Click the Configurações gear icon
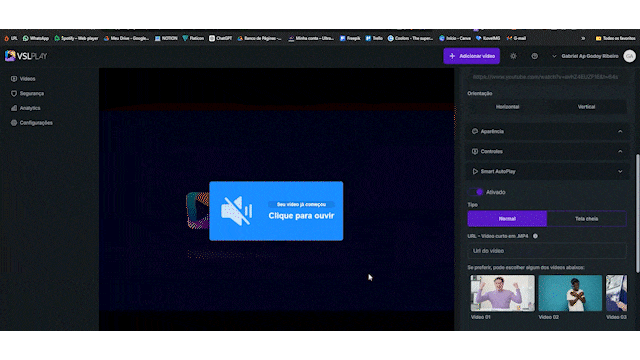This screenshot has width=640, height=360. [x=14, y=123]
